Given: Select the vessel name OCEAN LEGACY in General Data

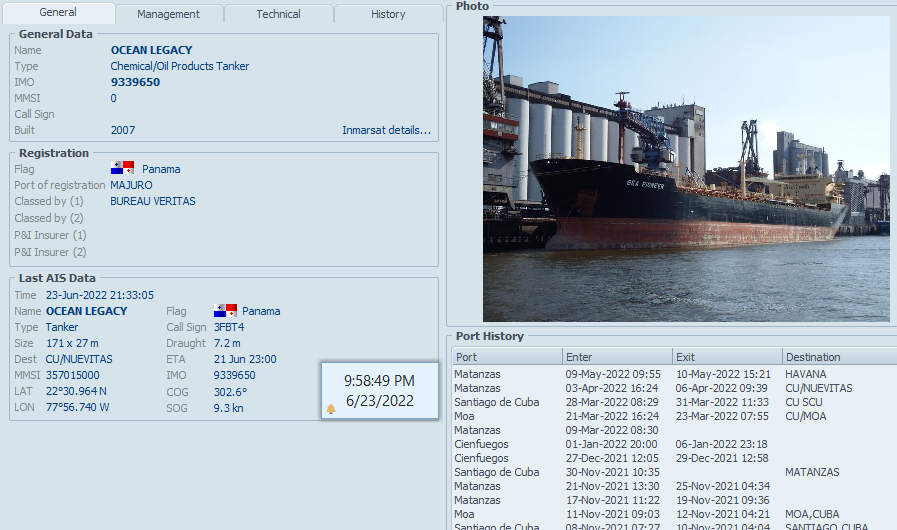Looking at the screenshot, I should tap(151, 50).
